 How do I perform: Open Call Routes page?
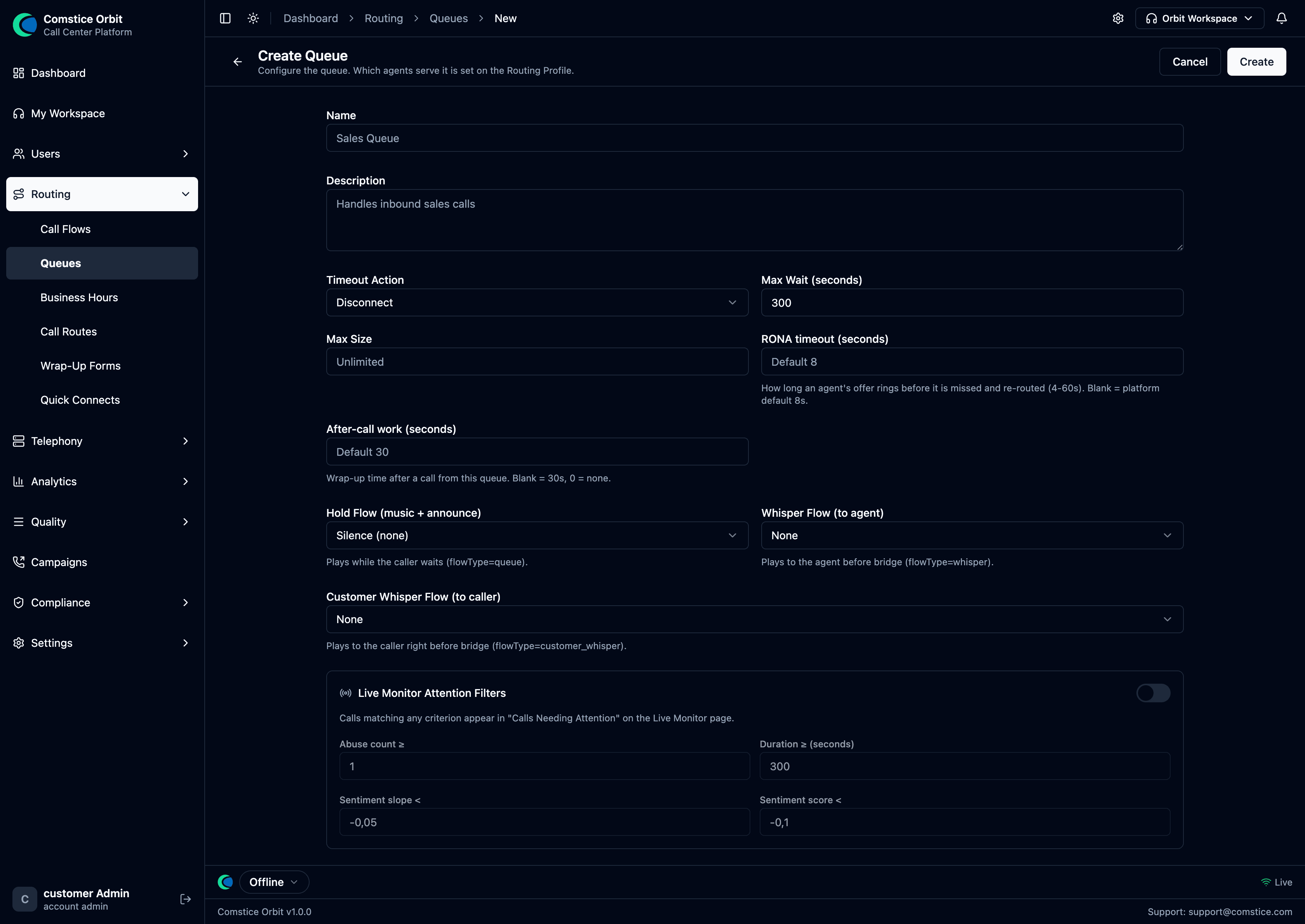(x=102, y=332)
